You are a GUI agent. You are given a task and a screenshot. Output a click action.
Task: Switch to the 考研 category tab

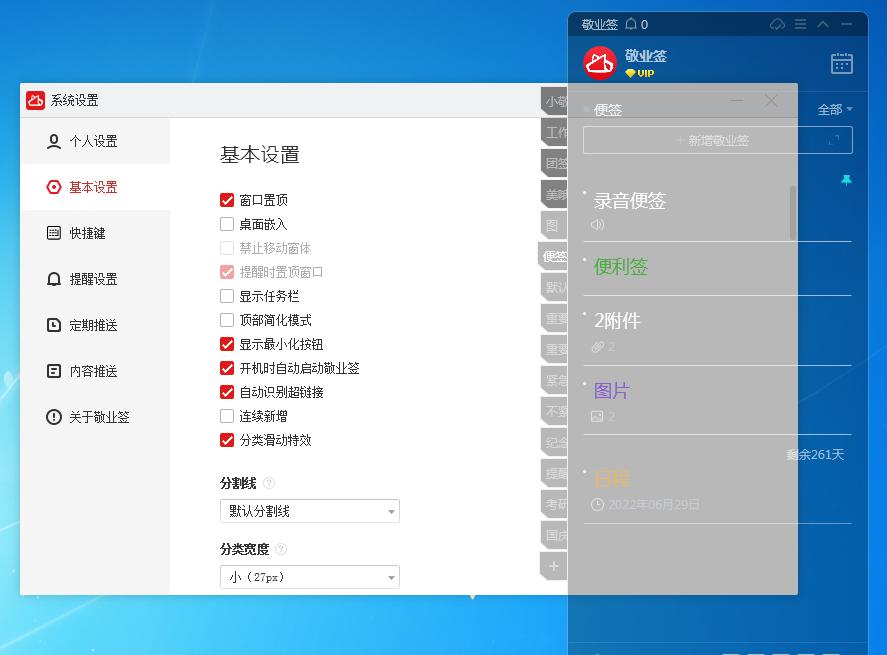tap(554, 504)
